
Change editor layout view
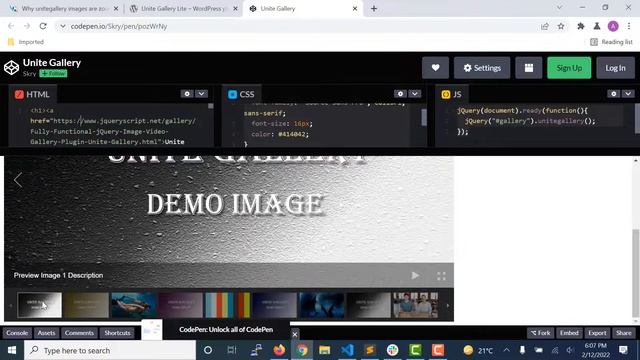pos(529,68)
